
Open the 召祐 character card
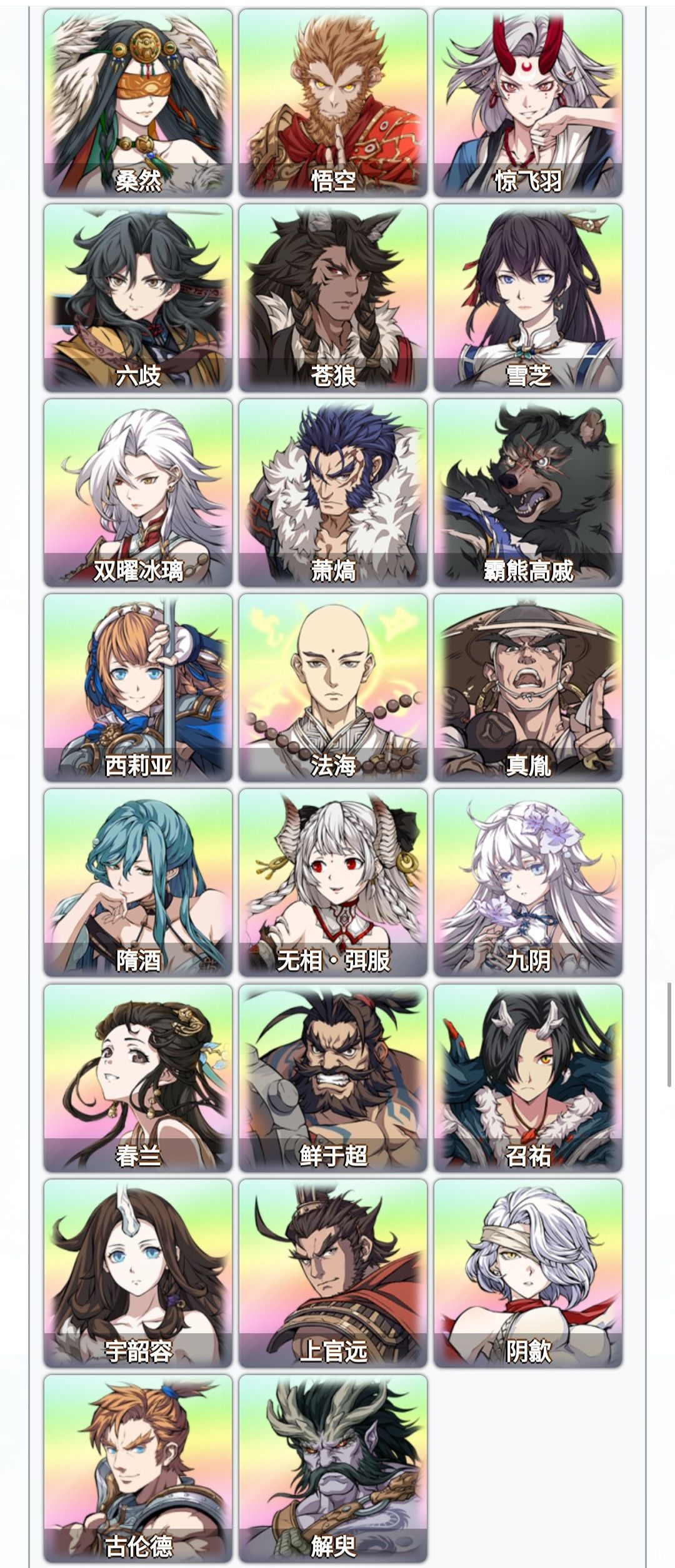click(528, 1078)
